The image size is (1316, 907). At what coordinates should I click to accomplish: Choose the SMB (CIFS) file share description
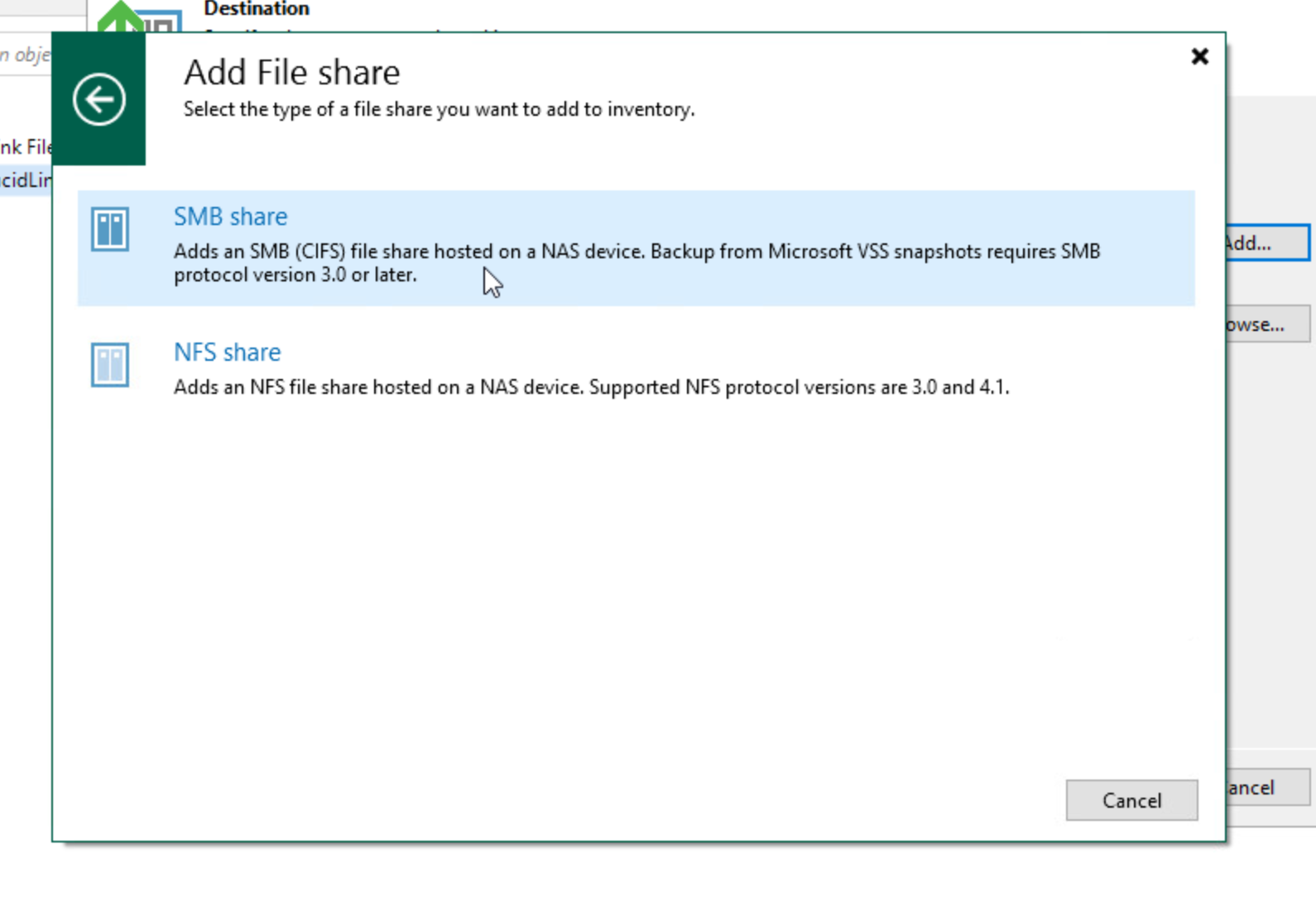(x=636, y=262)
